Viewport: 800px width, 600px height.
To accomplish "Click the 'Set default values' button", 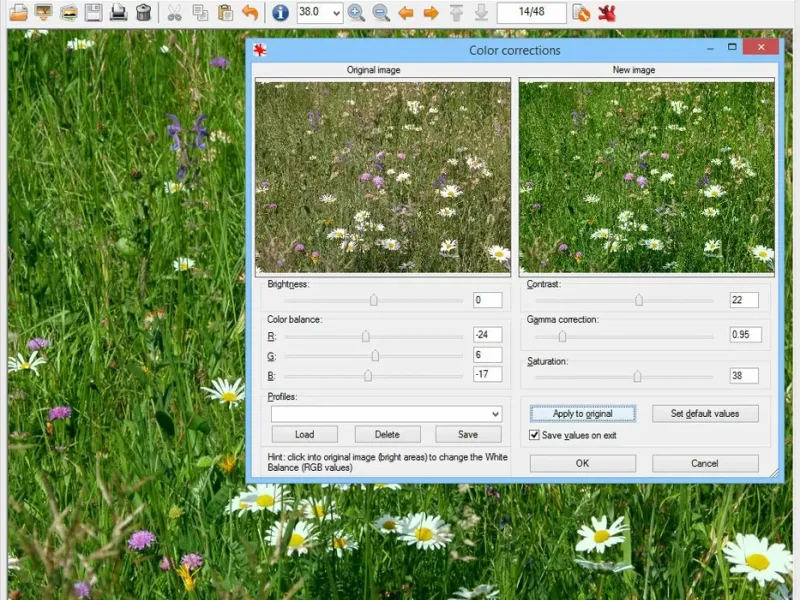I will (x=705, y=414).
